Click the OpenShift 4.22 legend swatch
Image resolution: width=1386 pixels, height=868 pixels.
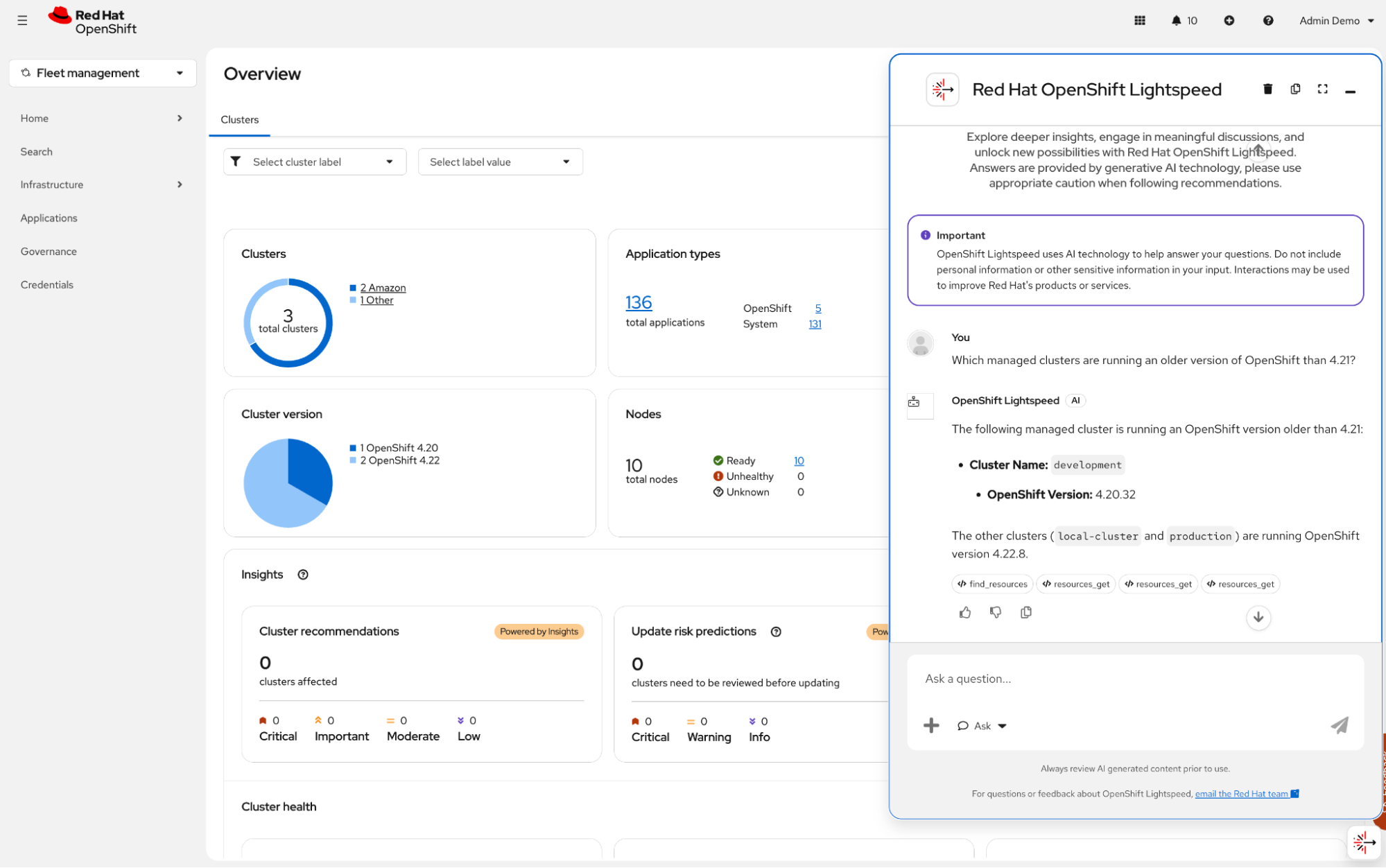click(353, 460)
